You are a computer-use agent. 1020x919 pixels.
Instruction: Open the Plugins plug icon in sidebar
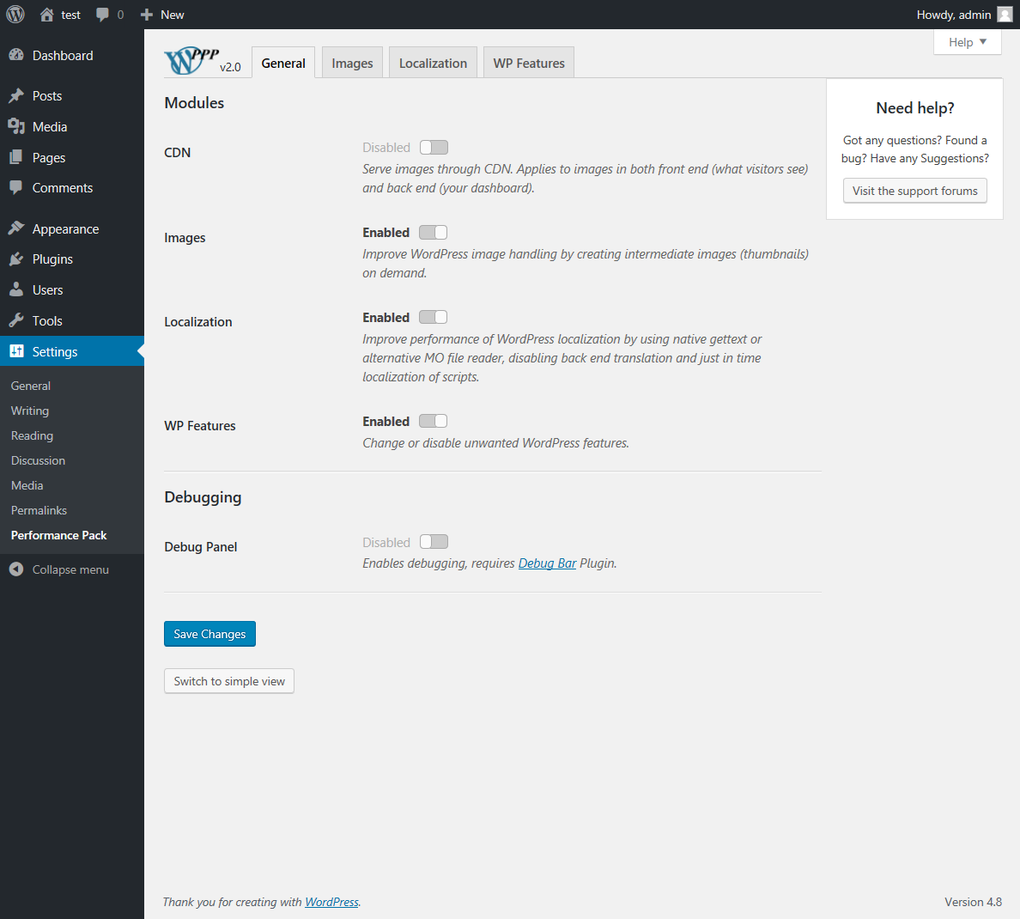pyautogui.click(x=16, y=259)
